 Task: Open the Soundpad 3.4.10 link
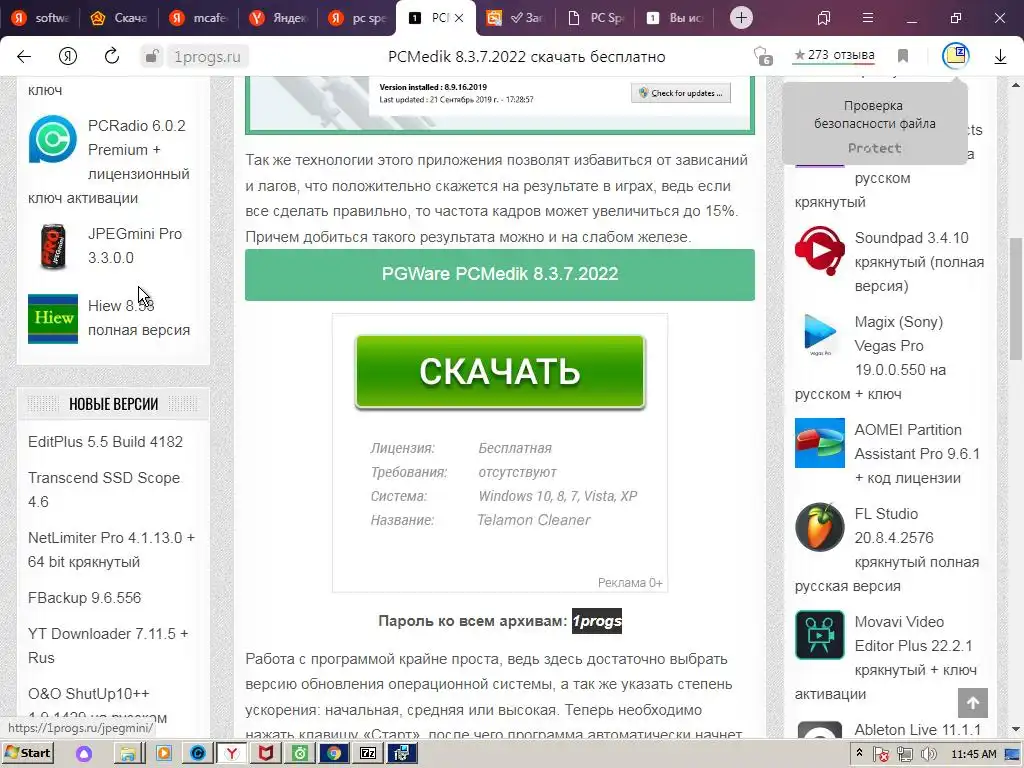tap(920, 262)
